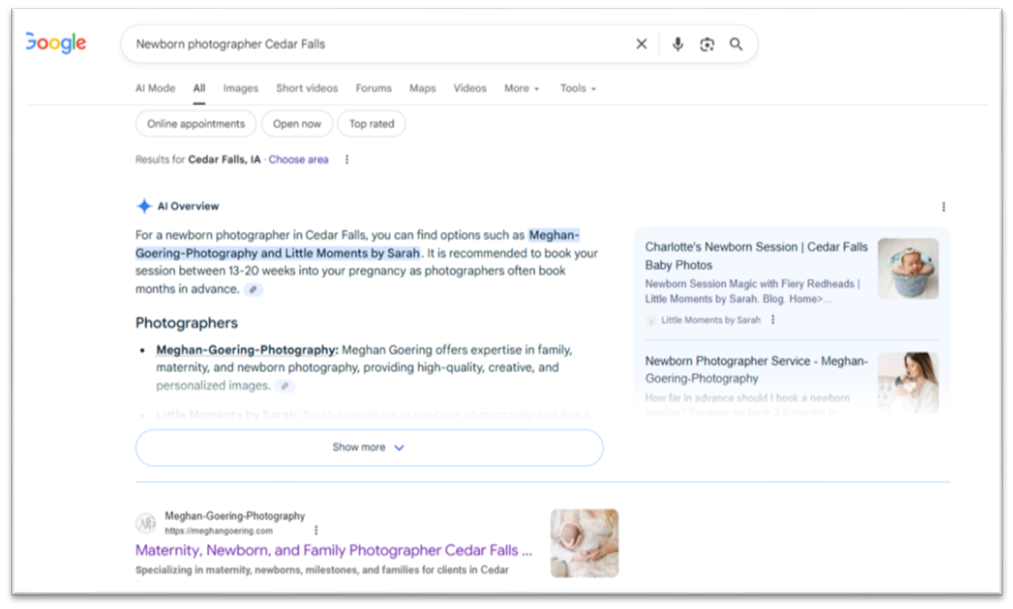Image resolution: width=1013 pixels, height=609 pixels.
Task: Open the Tools dropdown
Action: [578, 88]
